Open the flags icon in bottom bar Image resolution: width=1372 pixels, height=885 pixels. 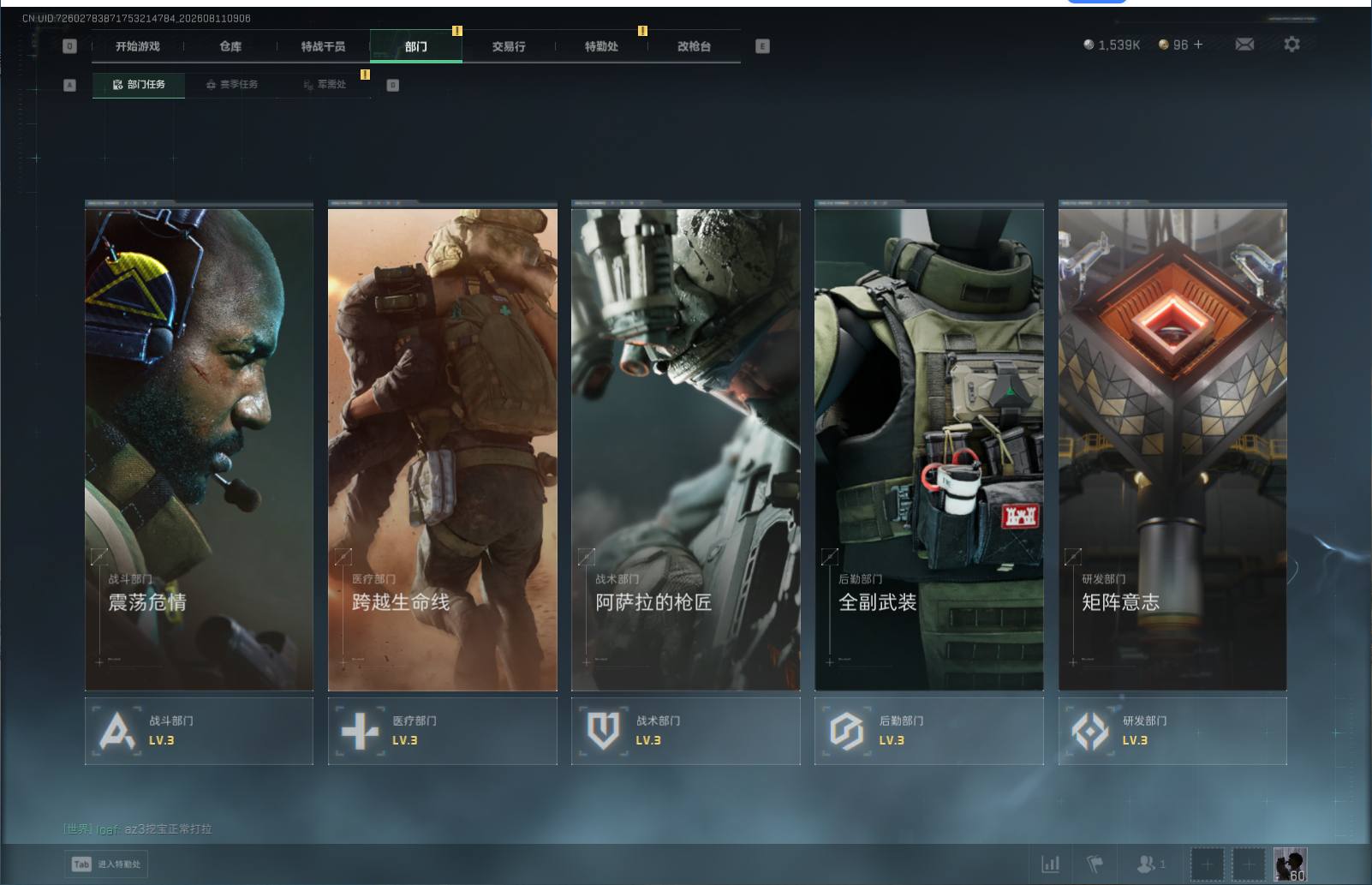1095,864
